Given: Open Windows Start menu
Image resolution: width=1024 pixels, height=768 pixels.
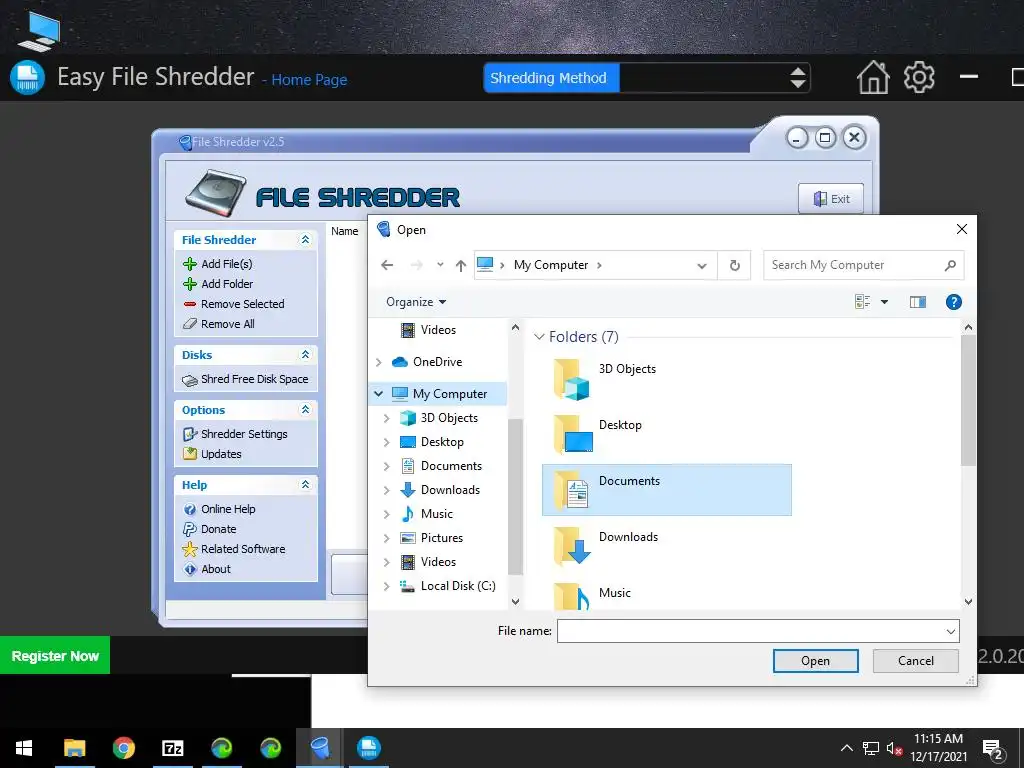Looking at the screenshot, I should pos(24,748).
